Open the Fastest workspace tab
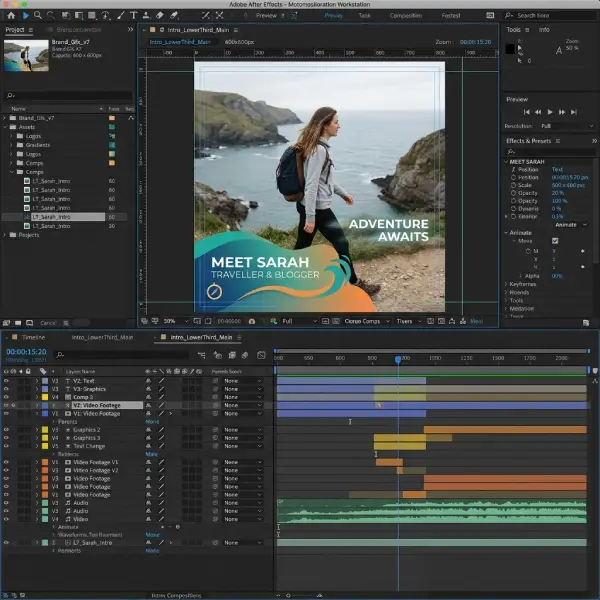 451,16
